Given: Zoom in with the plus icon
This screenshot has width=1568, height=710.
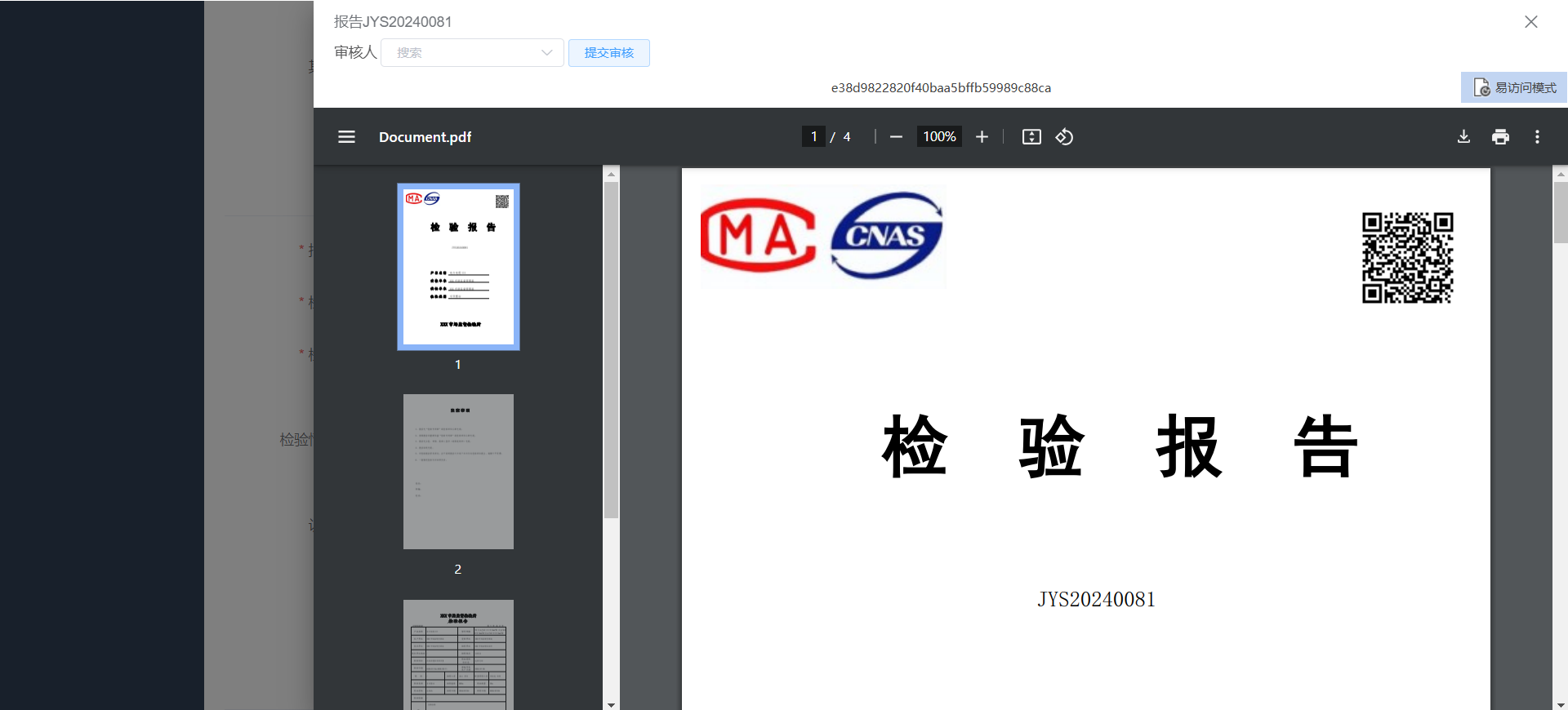Looking at the screenshot, I should coord(982,137).
